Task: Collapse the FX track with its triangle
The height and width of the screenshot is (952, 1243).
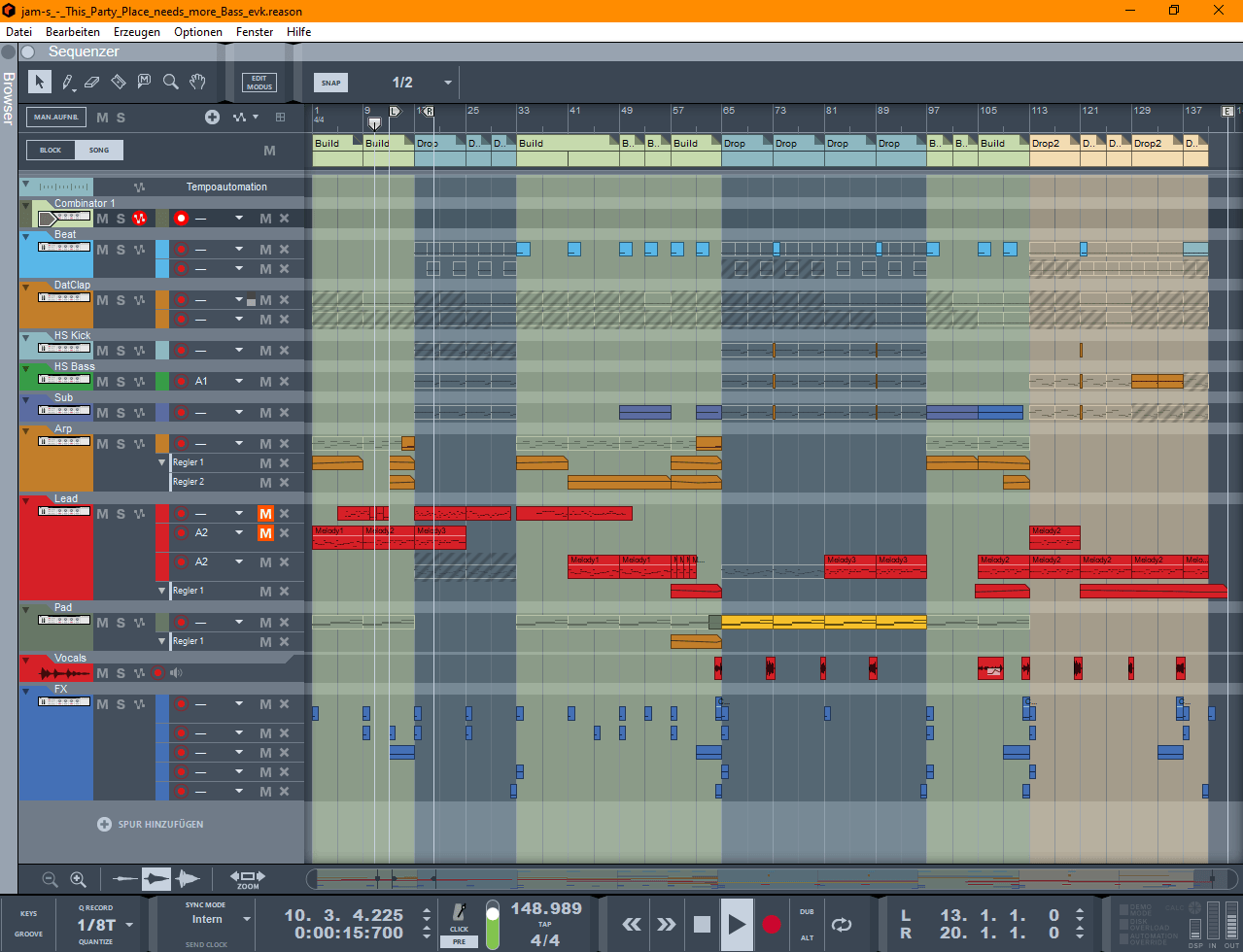Action: [x=26, y=690]
